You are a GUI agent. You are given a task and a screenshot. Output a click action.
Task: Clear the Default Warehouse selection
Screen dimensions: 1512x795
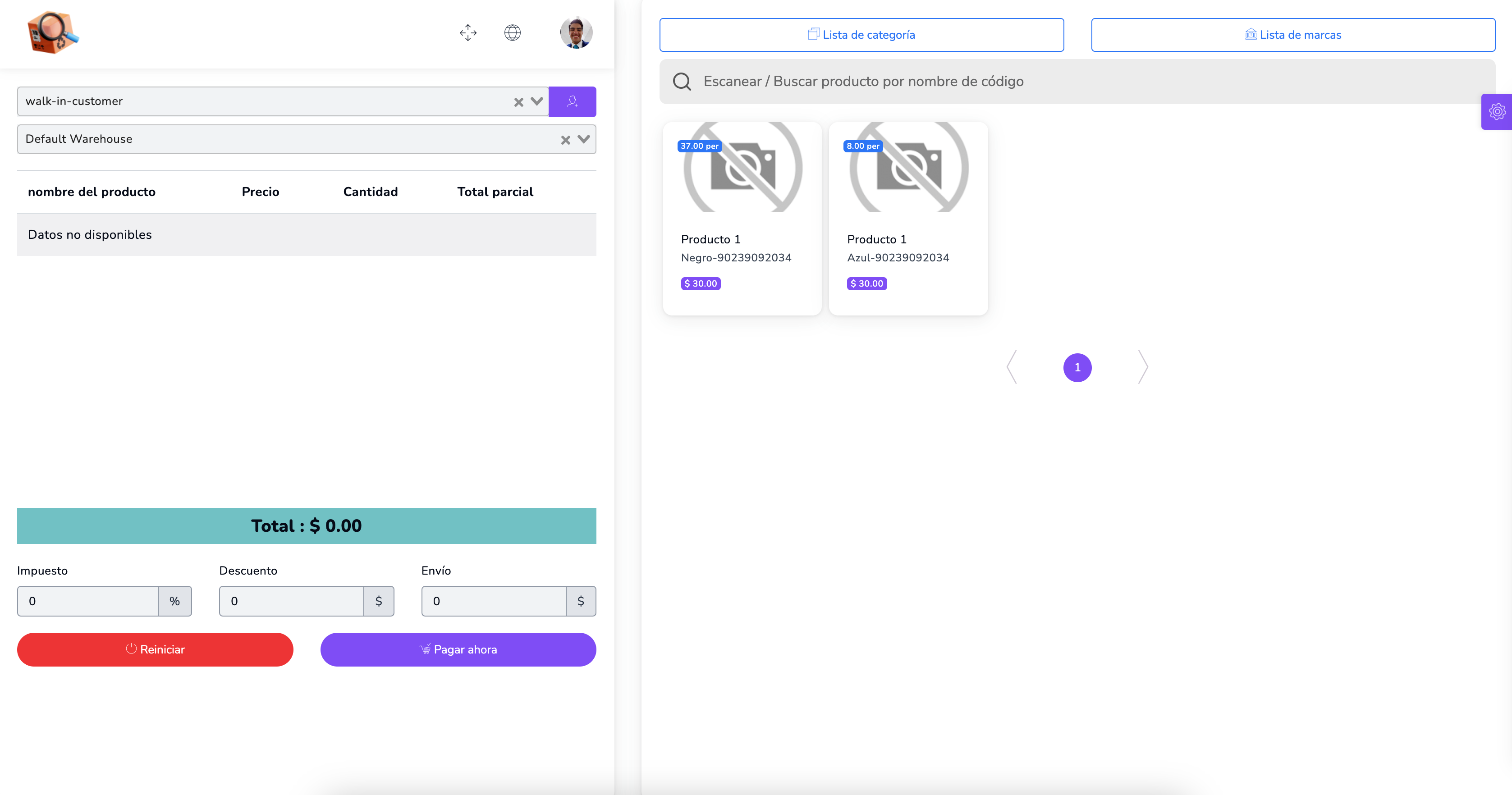[x=565, y=140]
